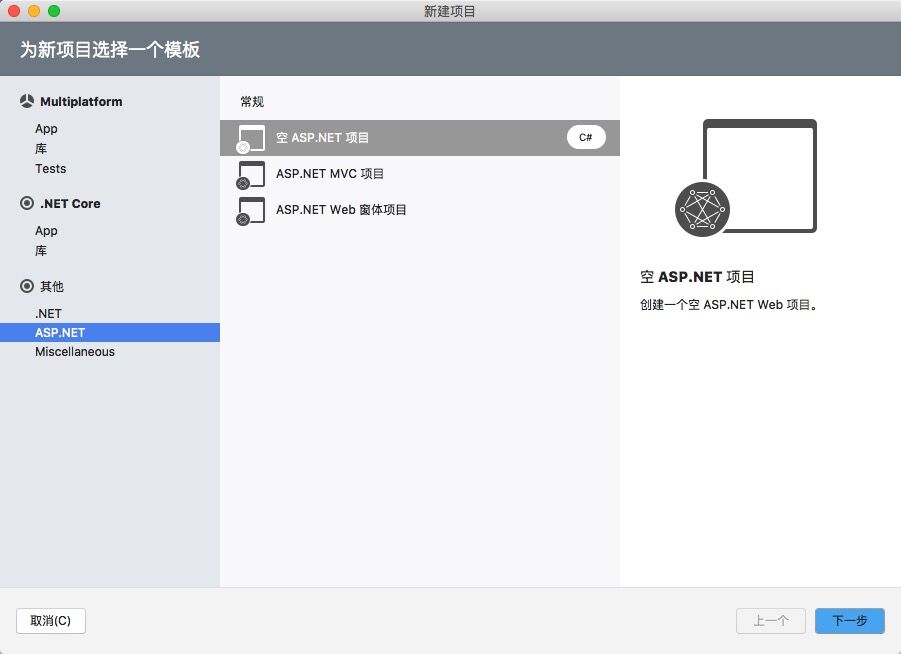Click the ASP.NET MVC 项目 template icon
Screen dimensions: 901x654
pyautogui.click(x=251, y=175)
